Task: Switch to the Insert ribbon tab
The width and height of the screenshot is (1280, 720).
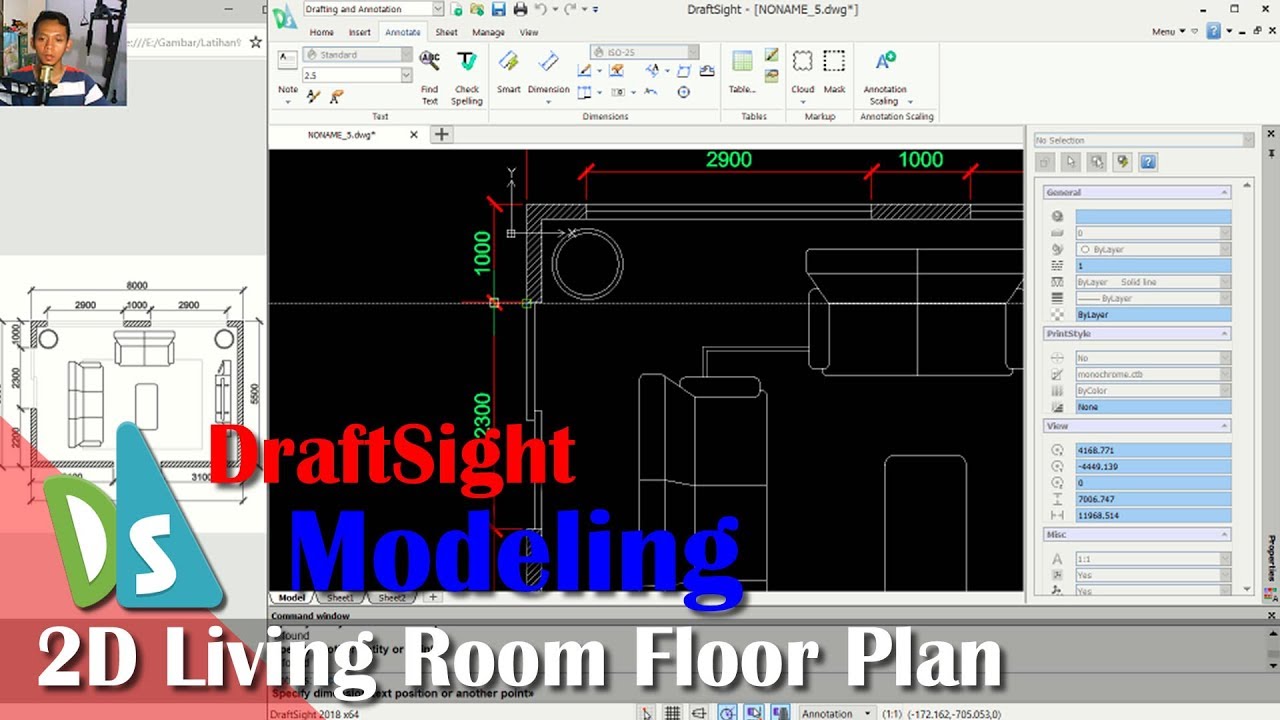Action: click(x=360, y=32)
